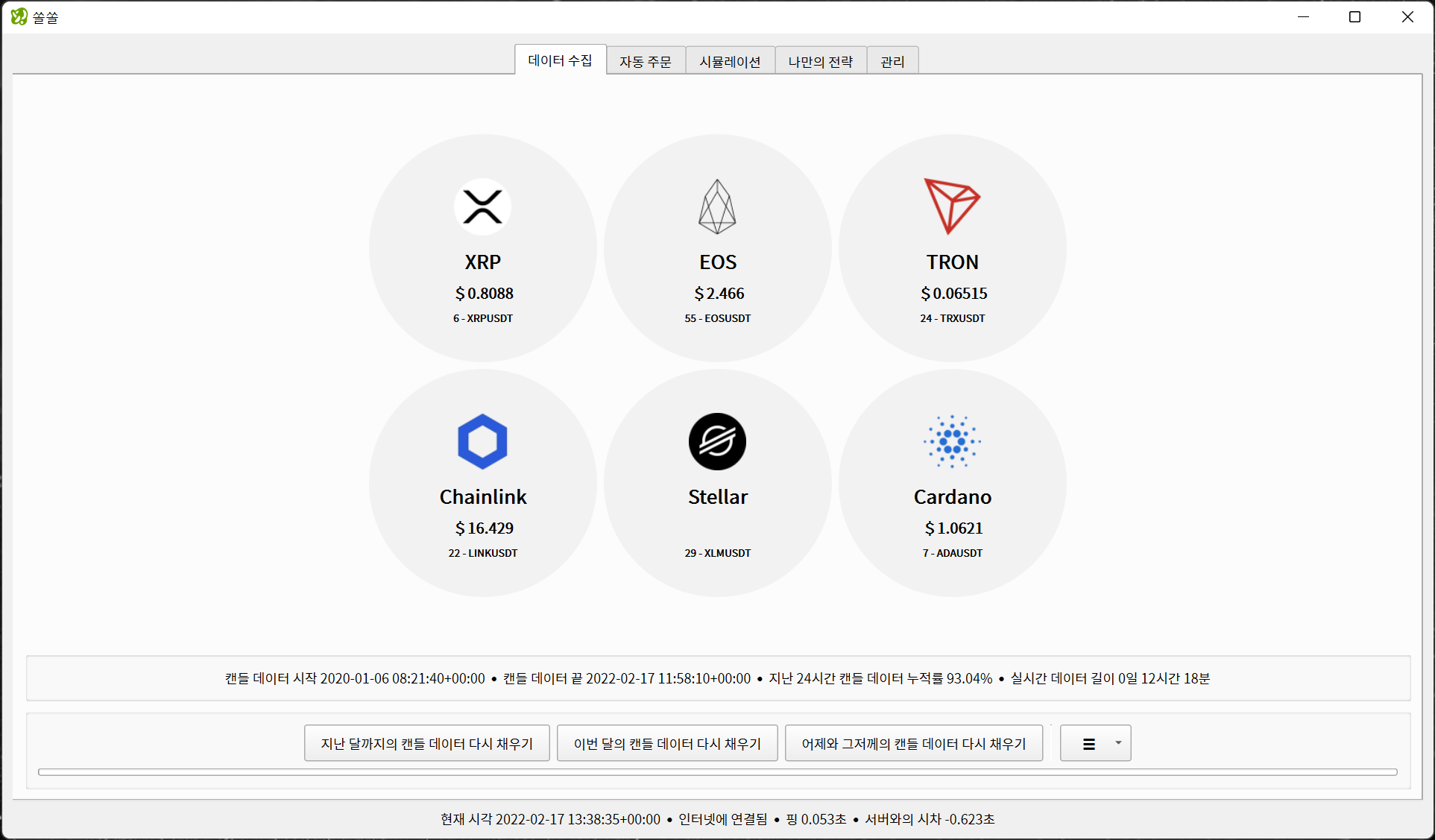
Task: Click the Chainlink coin name
Action: click(483, 497)
